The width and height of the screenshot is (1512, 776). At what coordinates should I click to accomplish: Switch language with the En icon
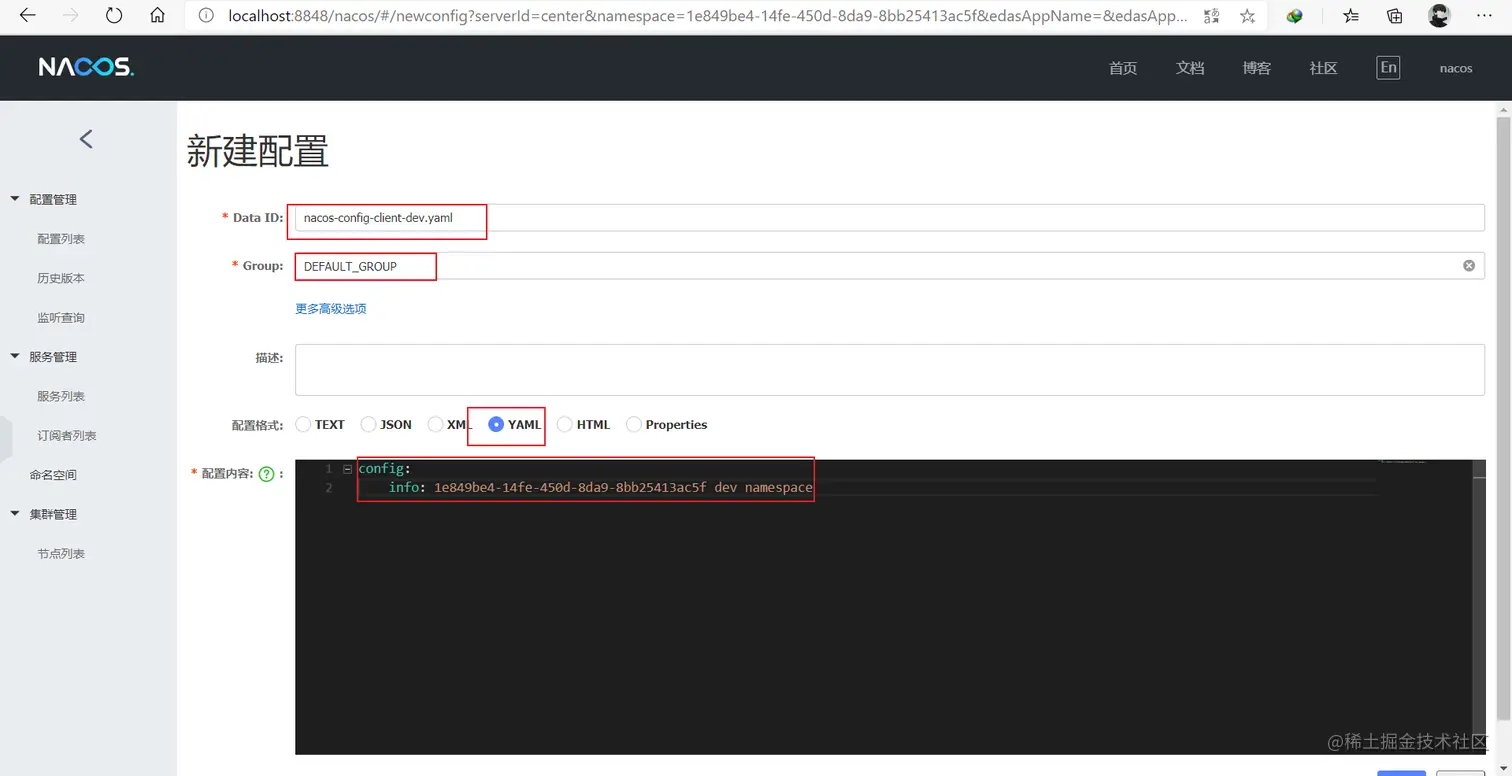point(1388,67)
